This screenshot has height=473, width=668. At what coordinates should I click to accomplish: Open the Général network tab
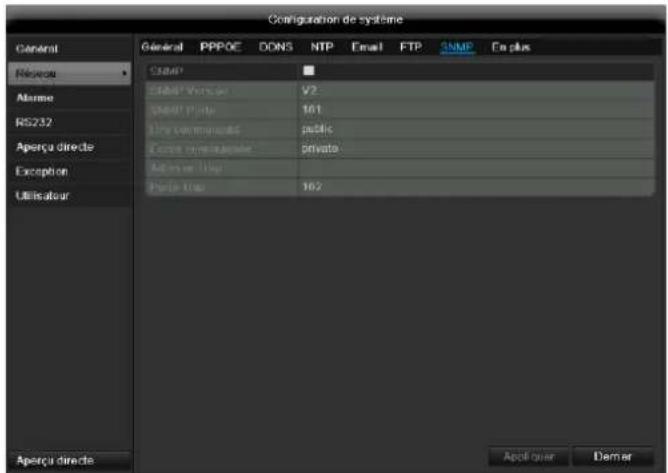[162, 47]
